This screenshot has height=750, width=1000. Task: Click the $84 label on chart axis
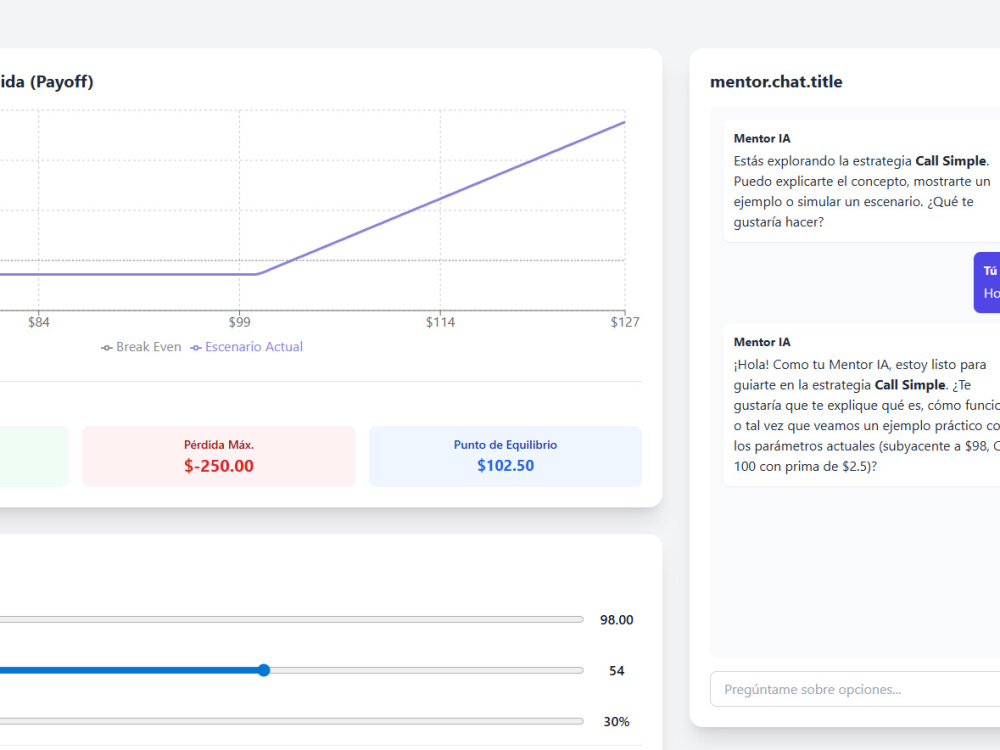click(x=39, y=322)
